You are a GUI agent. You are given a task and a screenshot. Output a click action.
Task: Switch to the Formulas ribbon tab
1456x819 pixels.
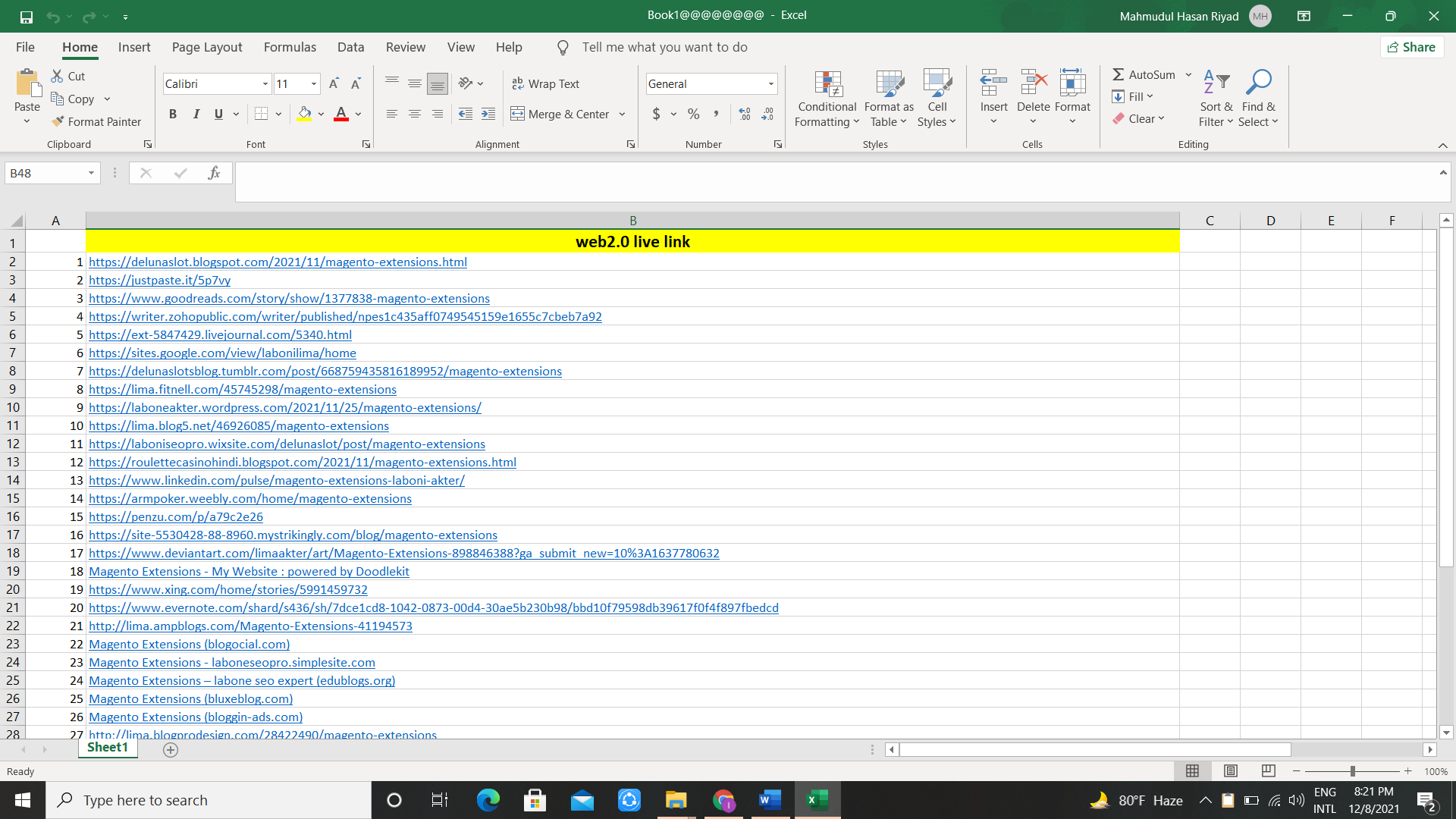tap(290, 47)
